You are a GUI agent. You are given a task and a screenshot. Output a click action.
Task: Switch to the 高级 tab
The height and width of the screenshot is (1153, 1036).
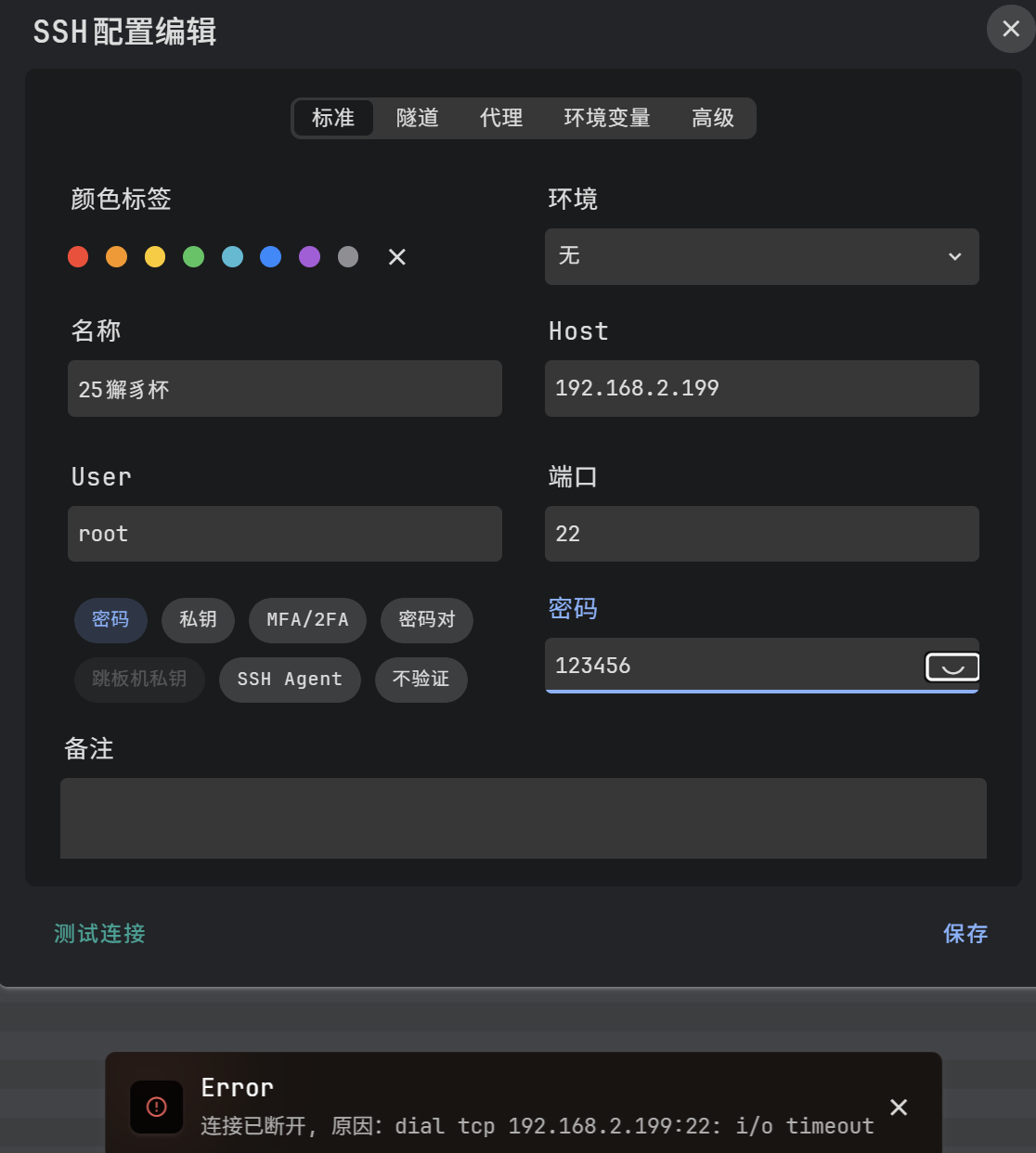click(712, 118)
